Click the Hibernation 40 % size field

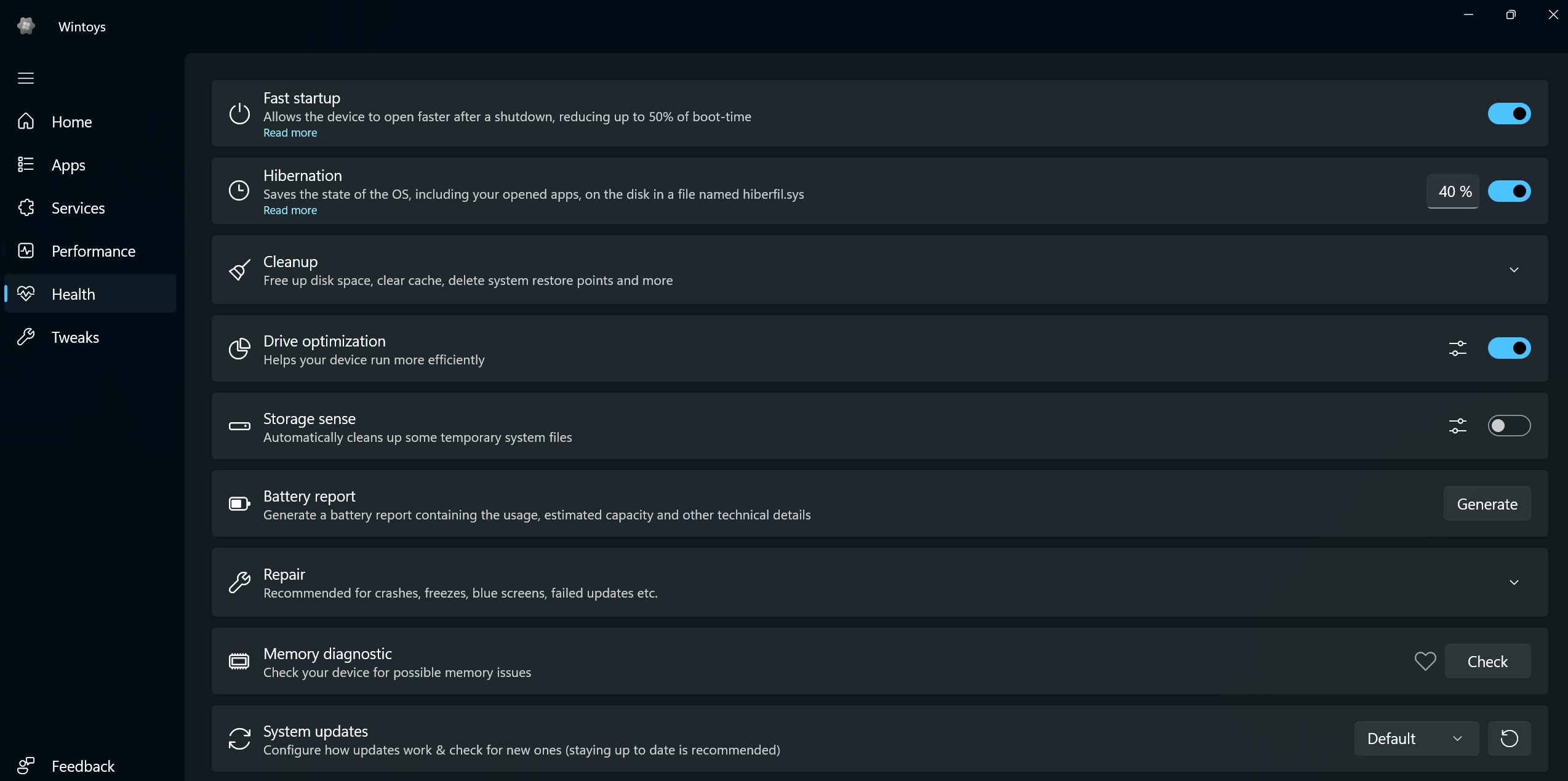[x=1452, y=191]
